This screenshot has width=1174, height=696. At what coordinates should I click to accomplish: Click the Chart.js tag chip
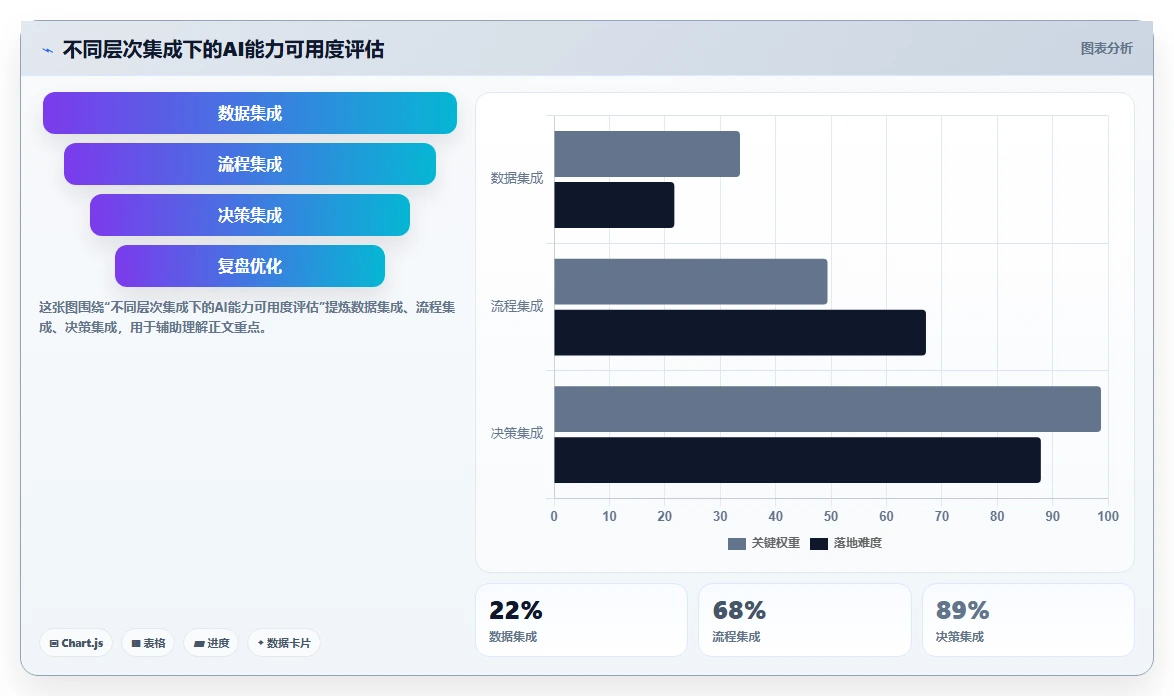tap(76, 643)
